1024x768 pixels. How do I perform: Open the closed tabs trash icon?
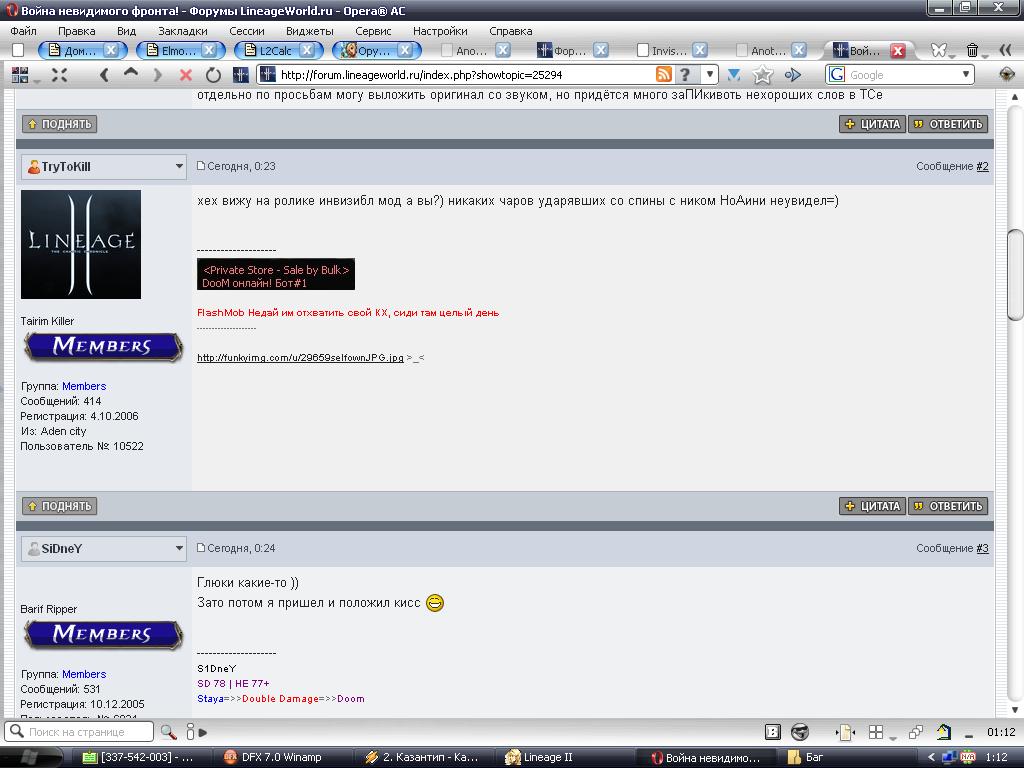point(973,50)
